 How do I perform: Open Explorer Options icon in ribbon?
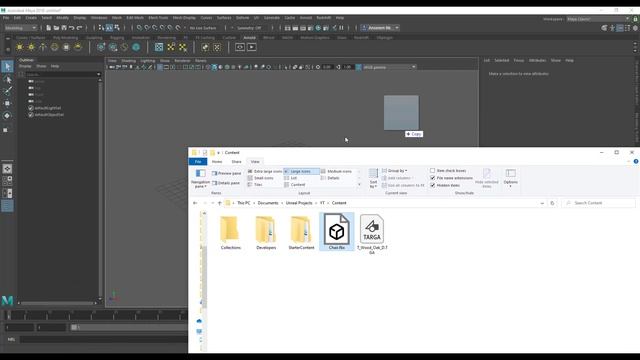coord(511,177)
